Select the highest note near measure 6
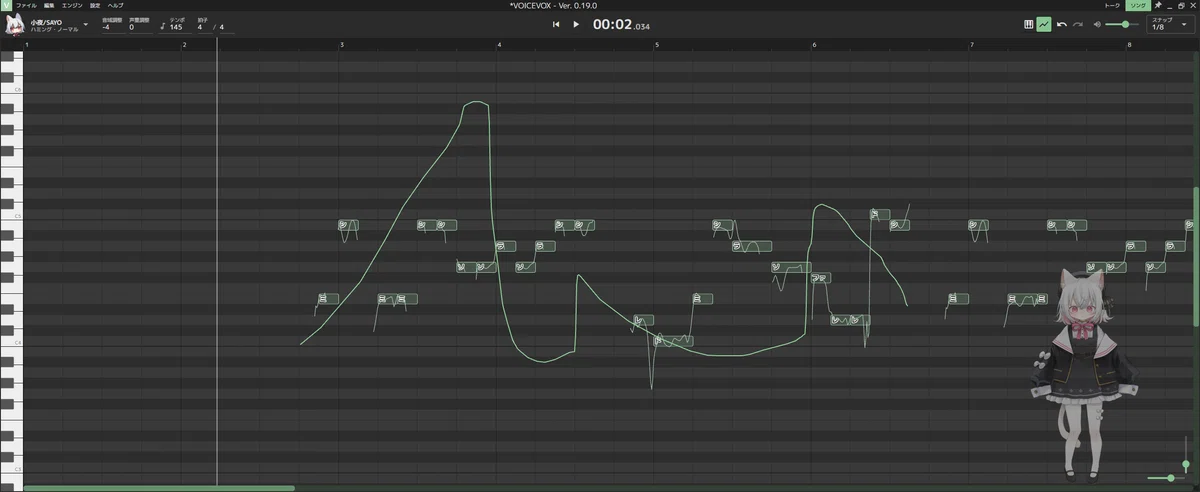1200x492 pixels. pyautogui.click(x=880, y=214)
